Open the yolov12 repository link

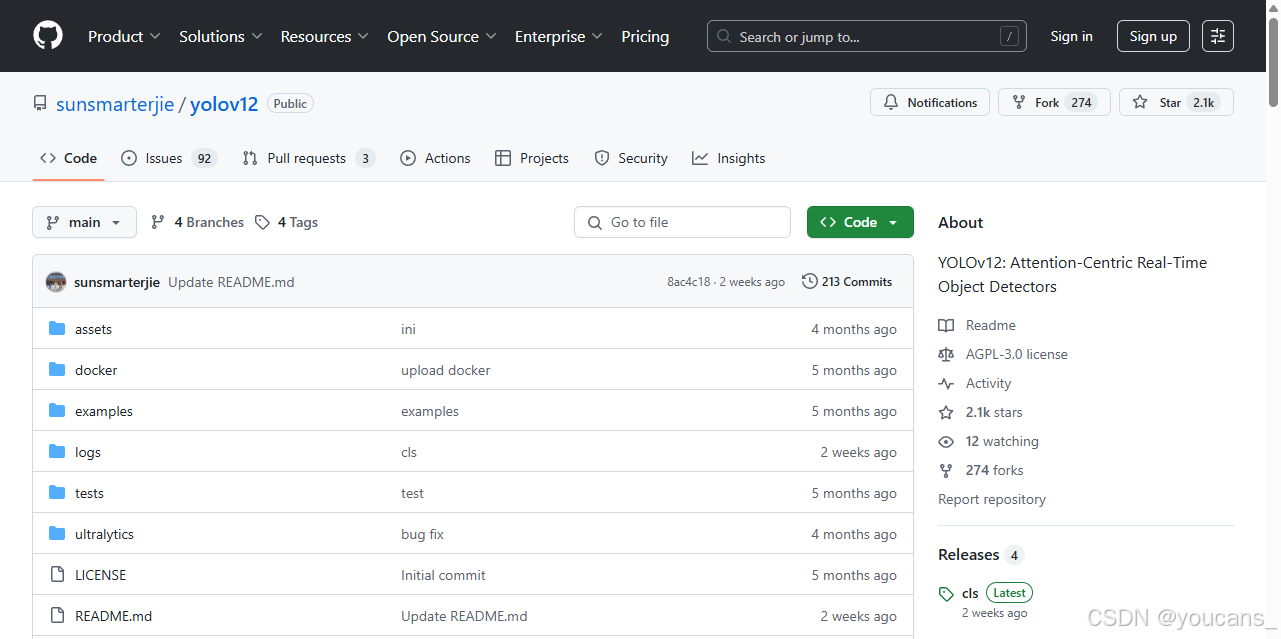(x=224, y=104)
